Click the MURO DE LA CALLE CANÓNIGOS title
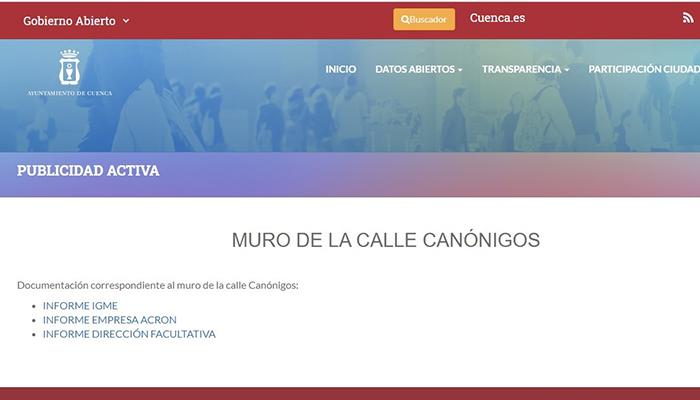The image size is (700, 400). pos(385,240)
